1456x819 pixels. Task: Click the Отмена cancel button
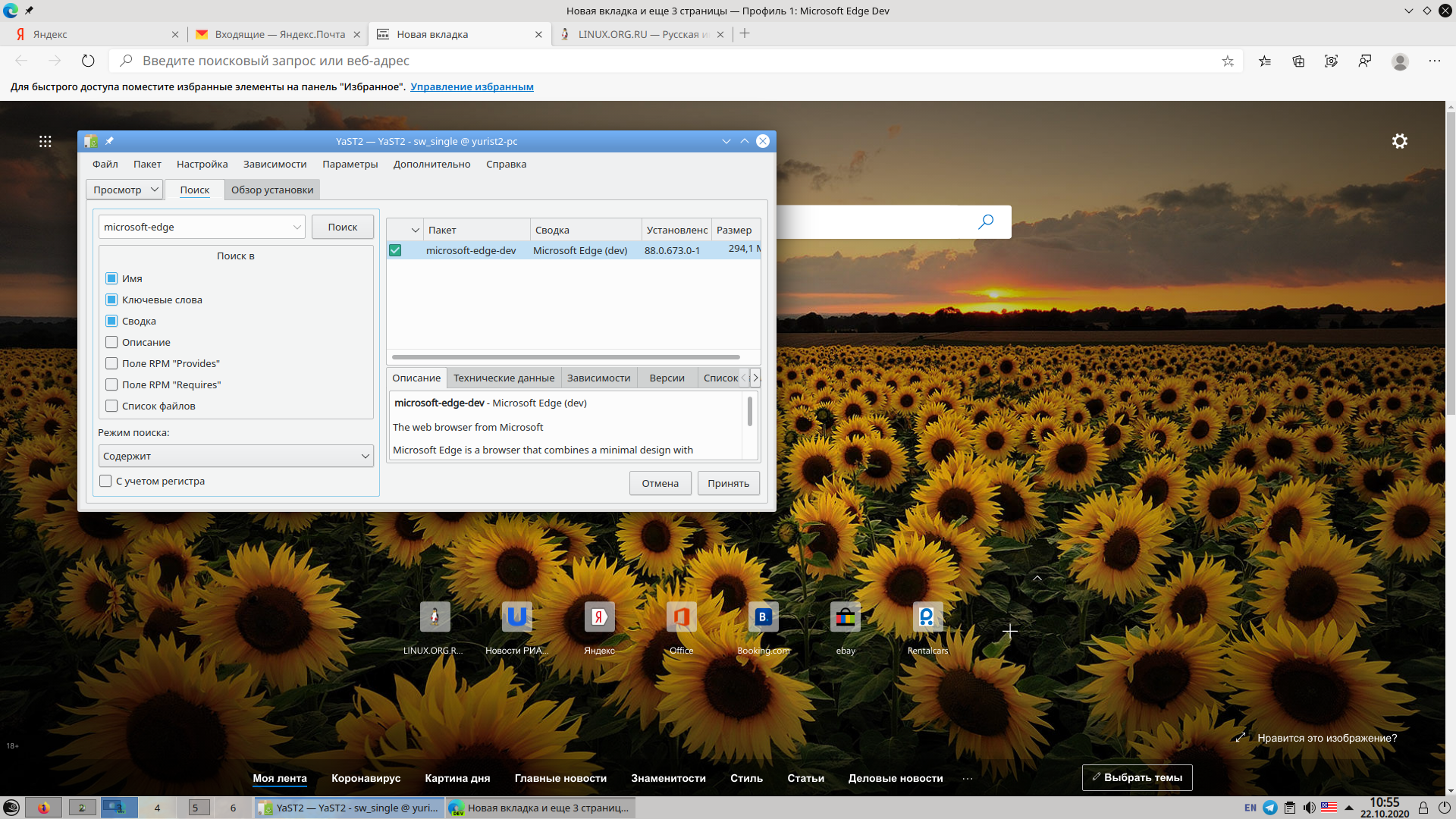point(660,483)
